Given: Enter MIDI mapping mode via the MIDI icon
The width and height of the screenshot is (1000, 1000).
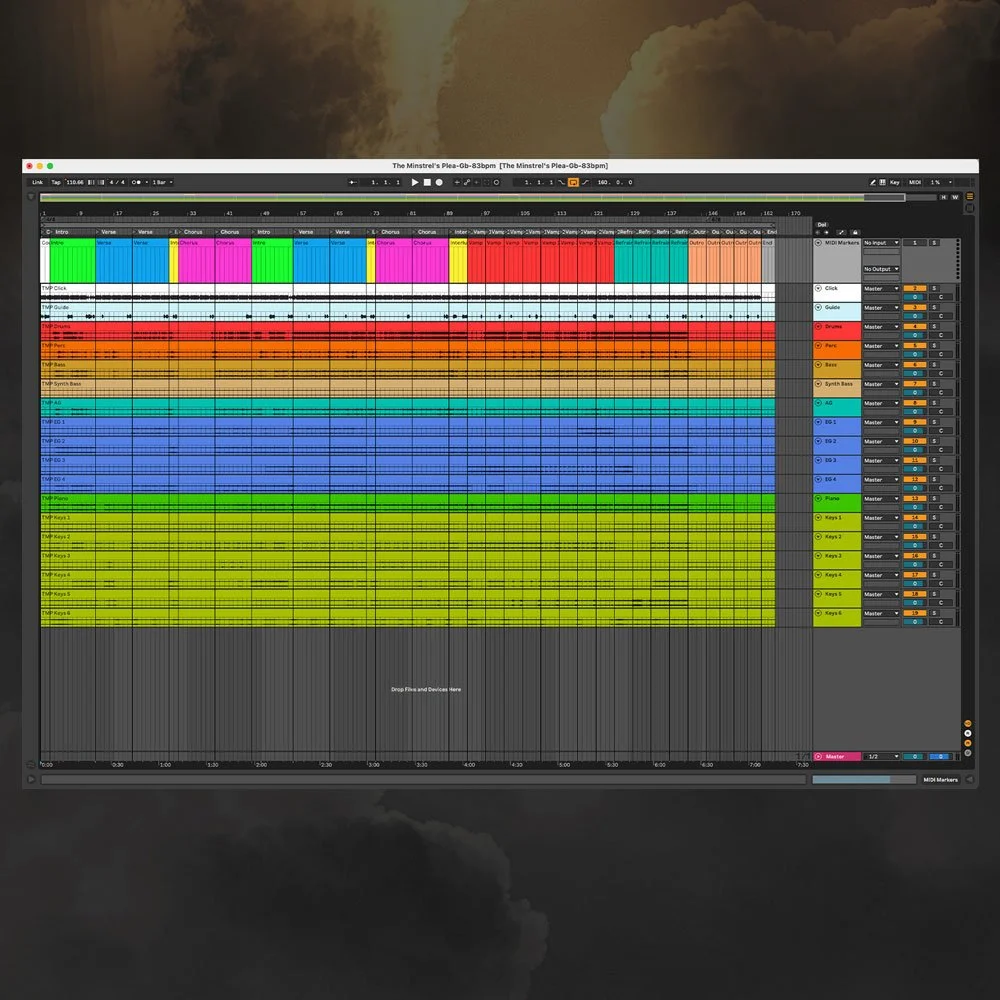Looking at the screenshot, I should (915, 184).
